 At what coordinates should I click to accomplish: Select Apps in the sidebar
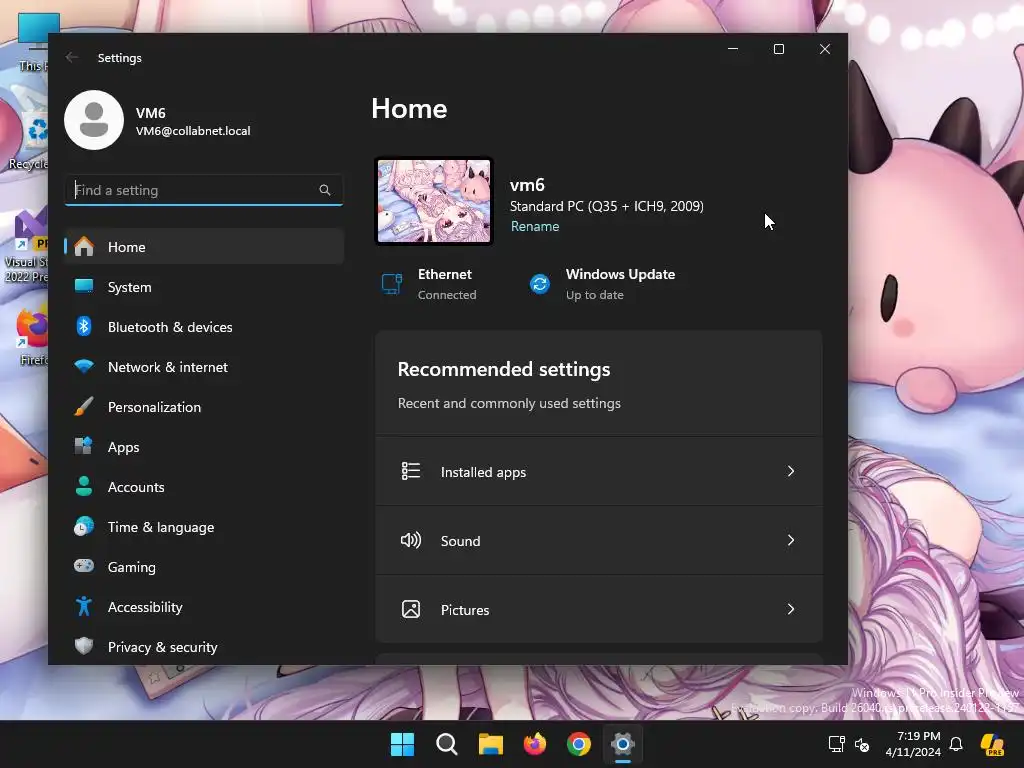coord(204,447)
